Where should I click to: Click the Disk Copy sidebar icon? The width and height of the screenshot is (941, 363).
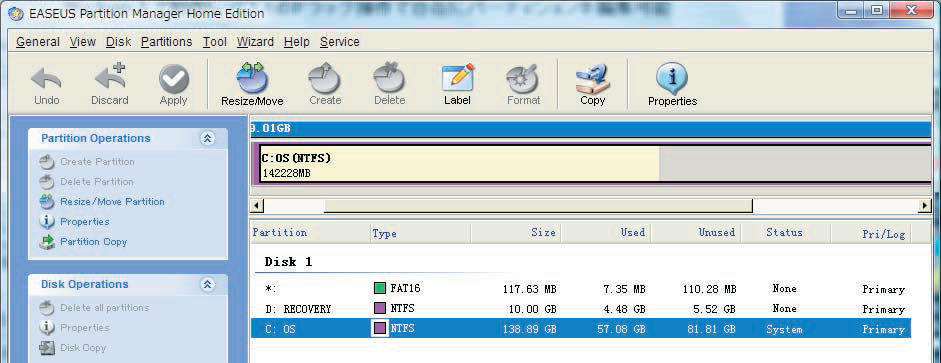47,348
